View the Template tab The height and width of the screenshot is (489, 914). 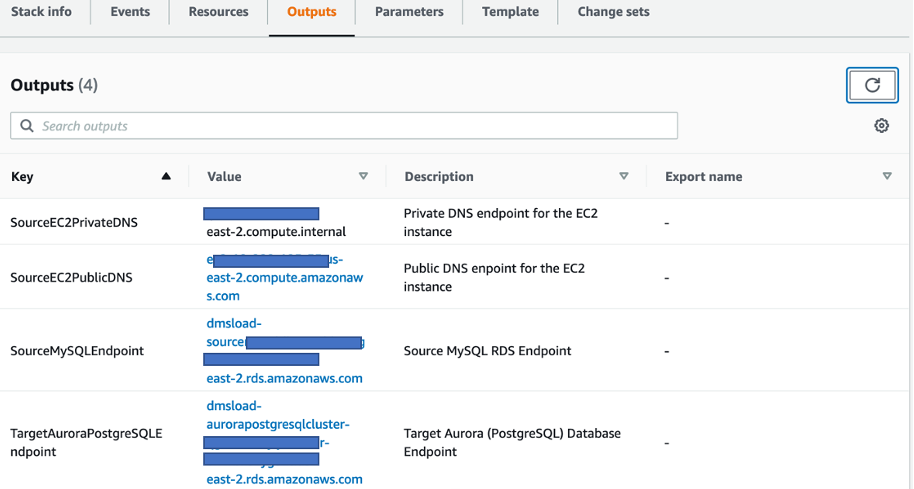510,12
